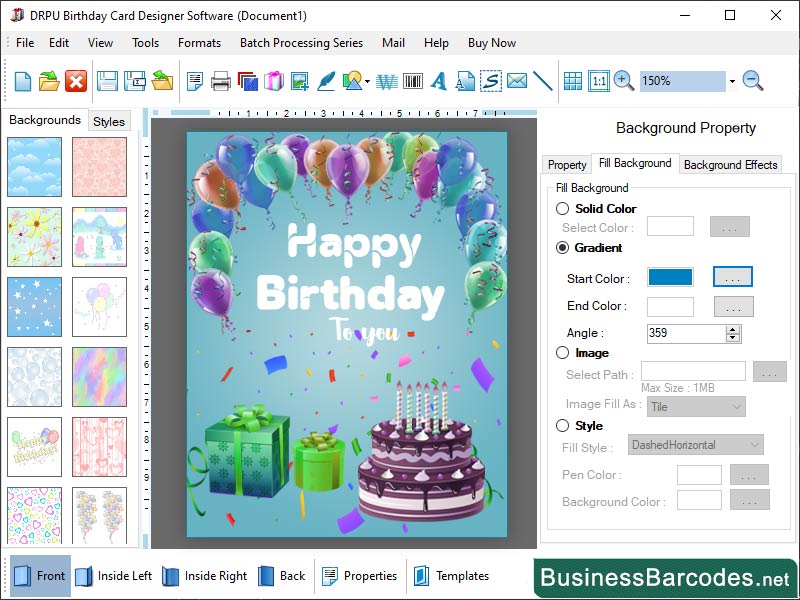Screen dimensions: 800x600
Task: Select the Image fill radio button
Action: [x=562, y=352]
